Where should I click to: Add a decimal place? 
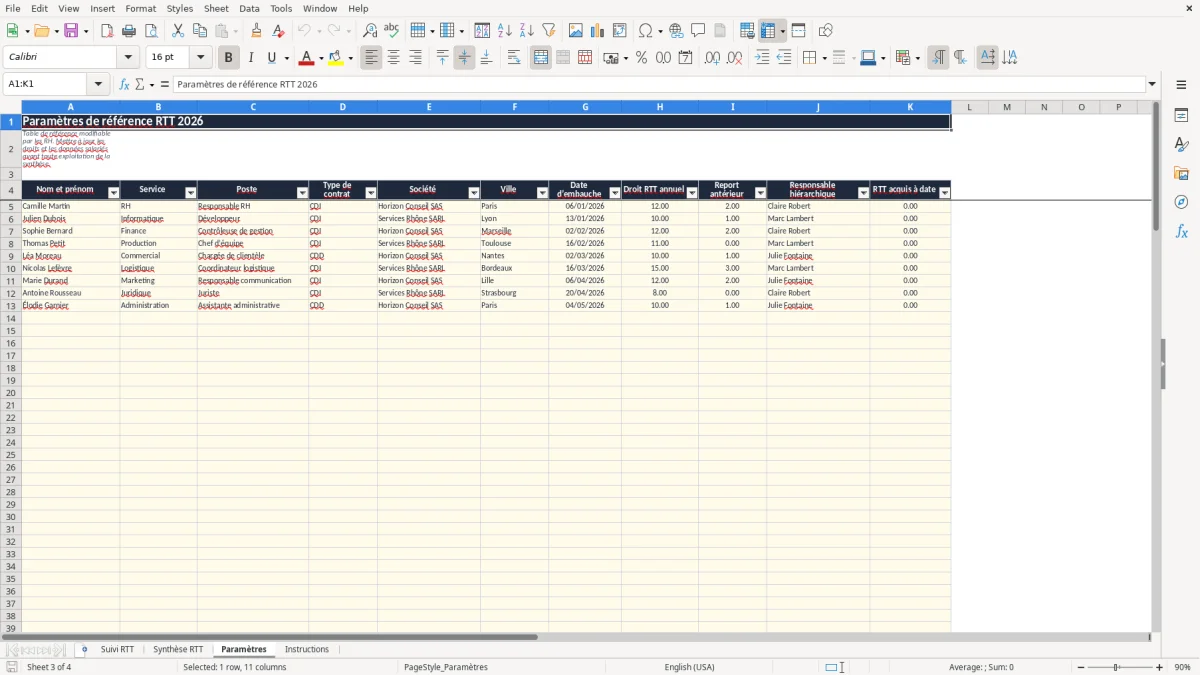713,58
